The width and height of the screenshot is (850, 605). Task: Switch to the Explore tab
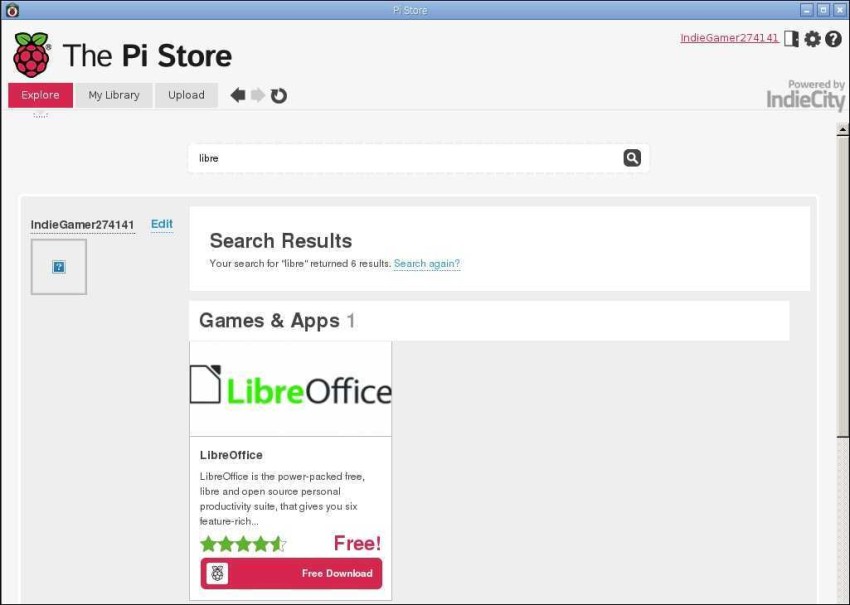coord(40,95)
